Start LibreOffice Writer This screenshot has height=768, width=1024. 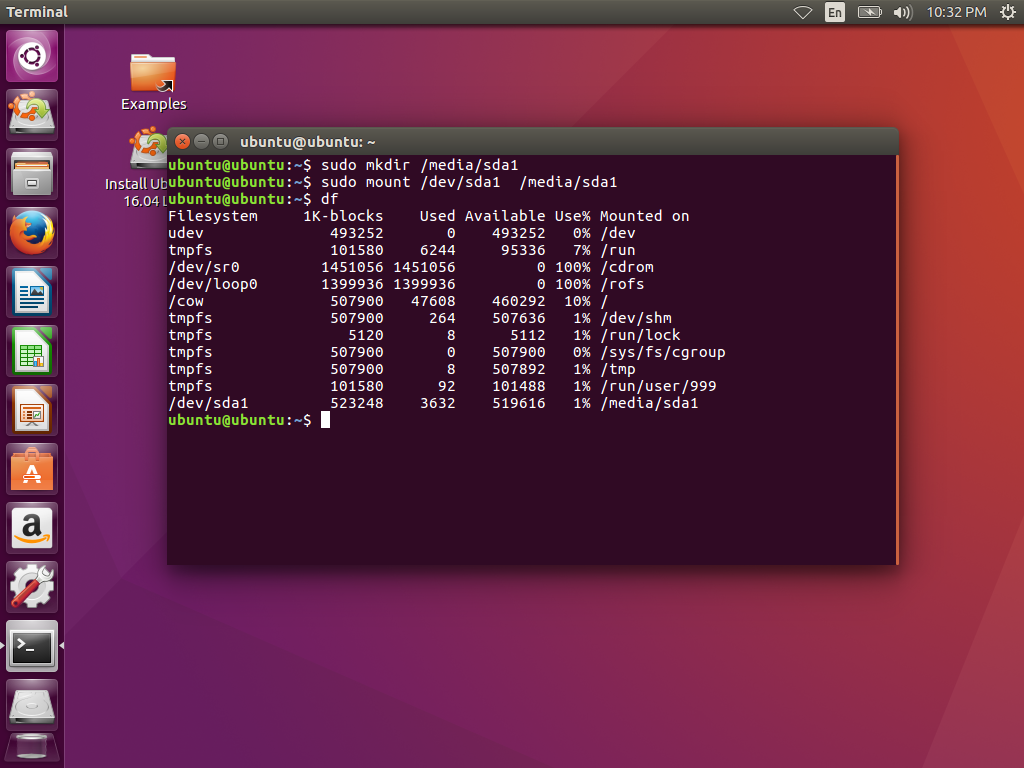click(31, 291)
